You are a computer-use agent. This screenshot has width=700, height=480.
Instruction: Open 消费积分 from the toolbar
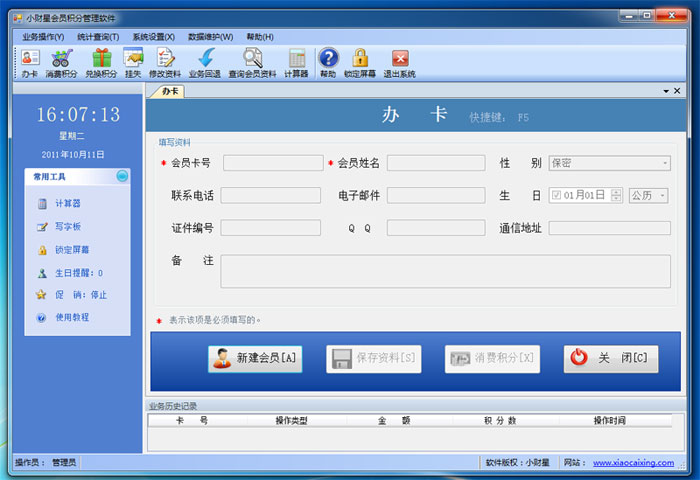[x=62, y=63]
